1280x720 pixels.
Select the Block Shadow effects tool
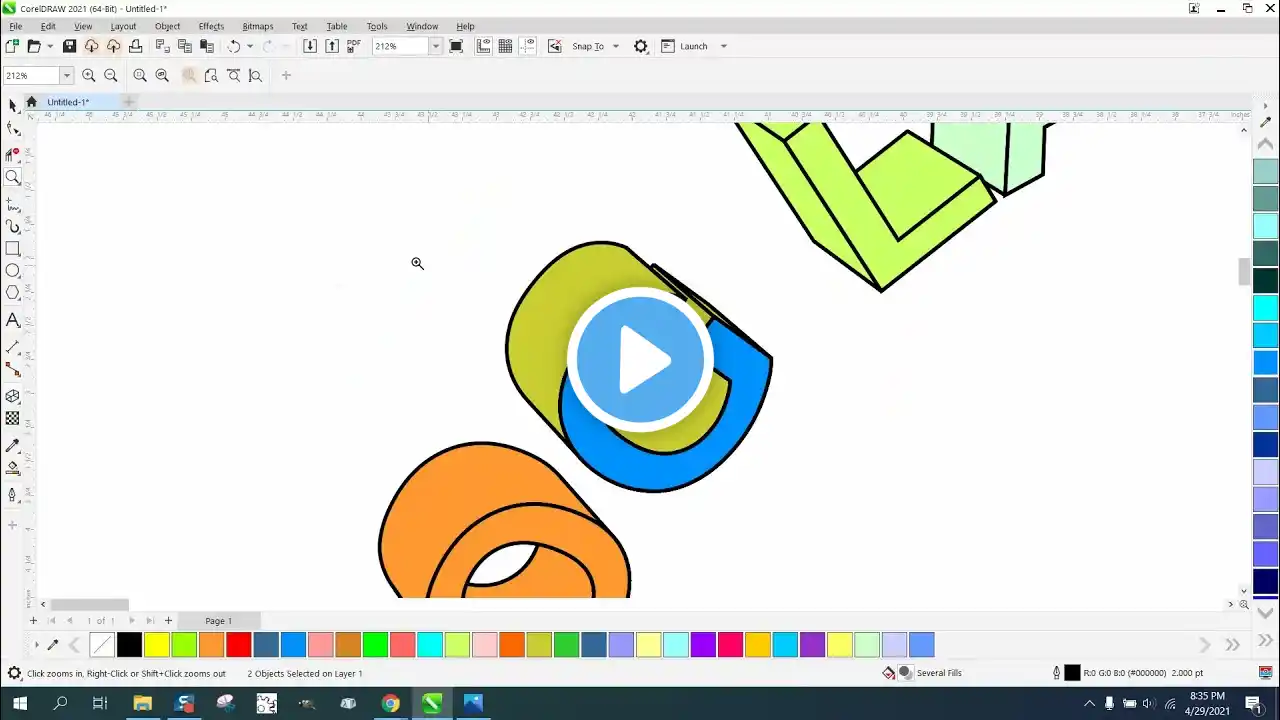pos(13,396)
